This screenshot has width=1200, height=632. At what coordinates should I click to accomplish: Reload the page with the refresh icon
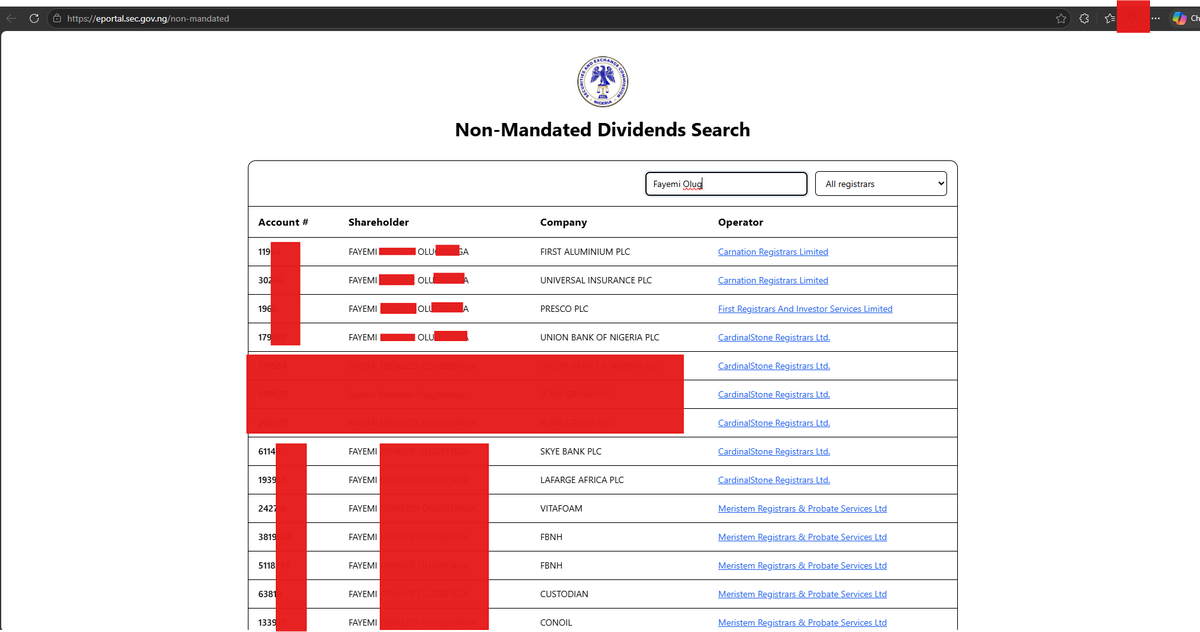pos(34,18)
